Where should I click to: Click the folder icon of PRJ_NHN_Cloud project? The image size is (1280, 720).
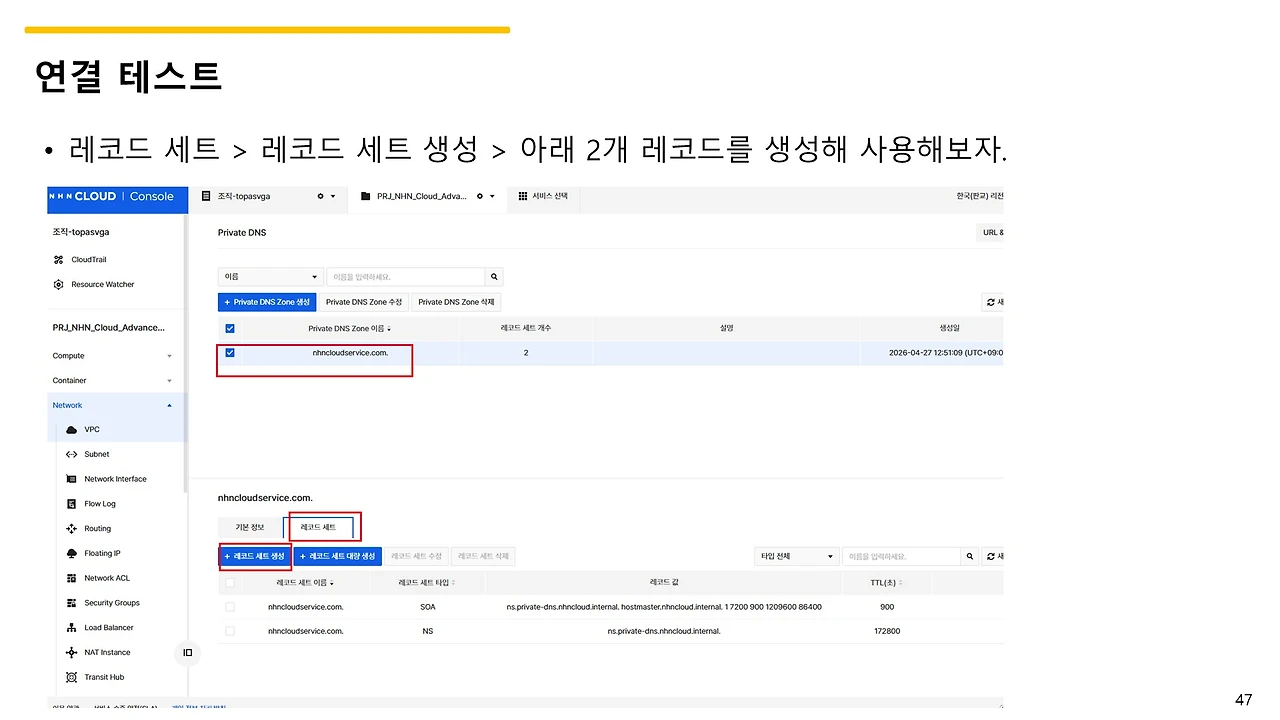(365, 196)
